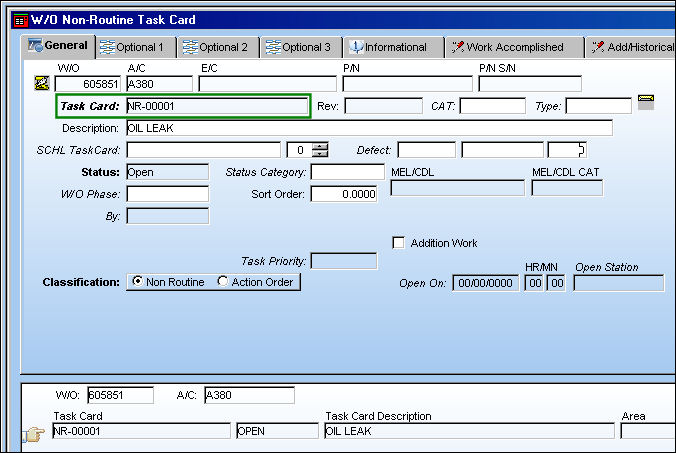Click the W/O Phase input field

coord(168,194)
